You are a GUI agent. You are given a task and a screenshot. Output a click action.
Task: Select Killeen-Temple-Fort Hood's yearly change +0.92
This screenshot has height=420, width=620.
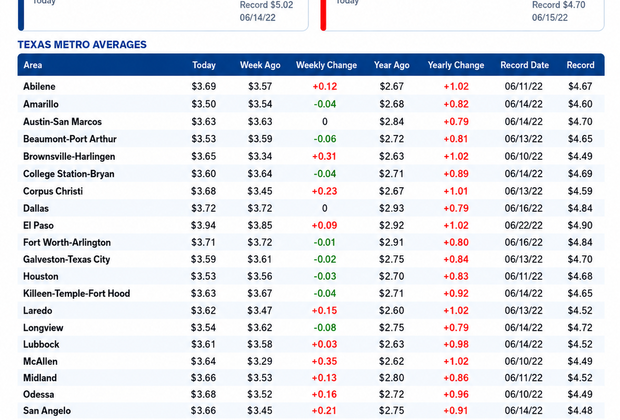point(456,293)
